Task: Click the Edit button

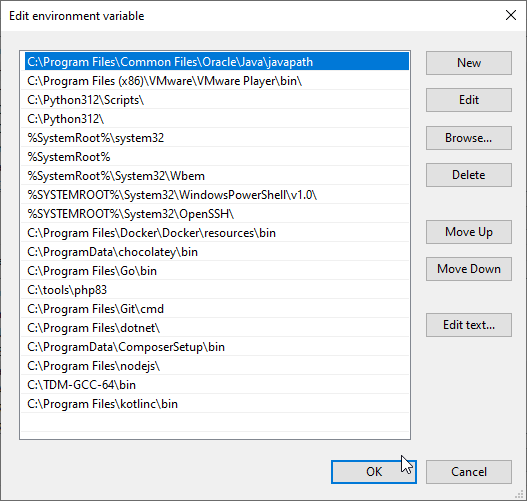Action: [x=469, y=100]
